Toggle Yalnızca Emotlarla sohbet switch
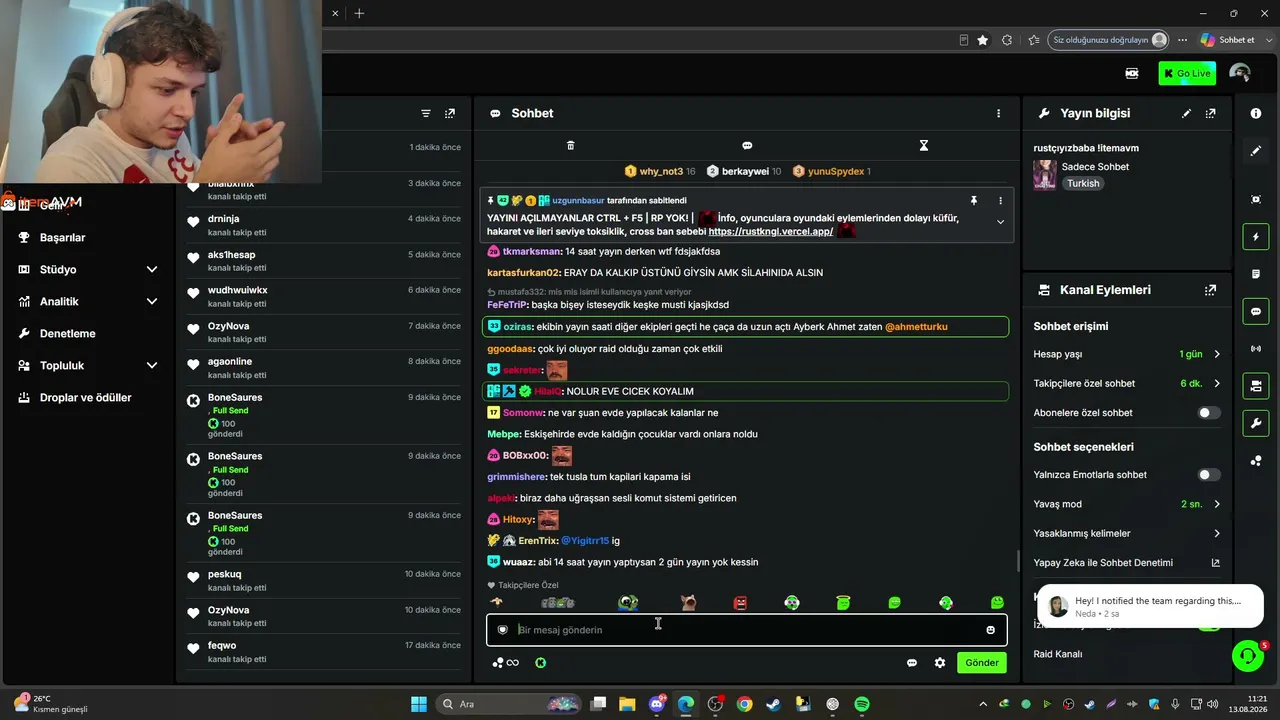Viewport: 1280px width, 720px height. click(x=1209, y=475)
